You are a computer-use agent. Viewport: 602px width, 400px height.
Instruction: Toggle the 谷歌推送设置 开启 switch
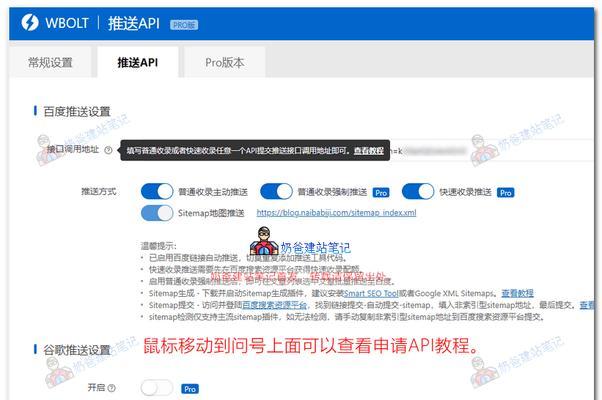(157, 388)
